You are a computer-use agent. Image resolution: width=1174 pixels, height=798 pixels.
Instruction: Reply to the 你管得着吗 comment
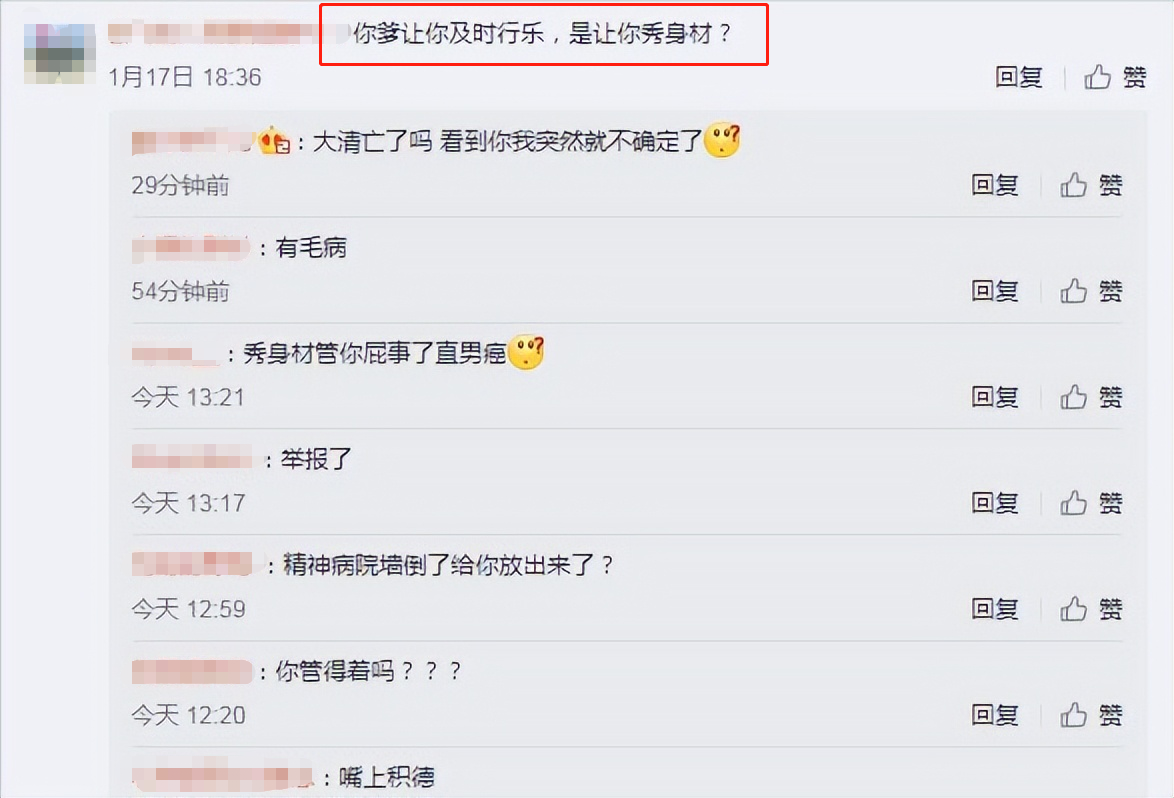[995, 716]
